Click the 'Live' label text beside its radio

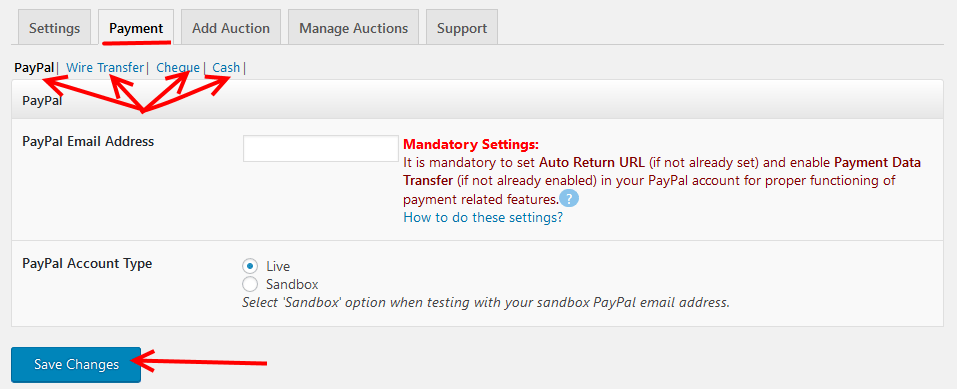278,266
